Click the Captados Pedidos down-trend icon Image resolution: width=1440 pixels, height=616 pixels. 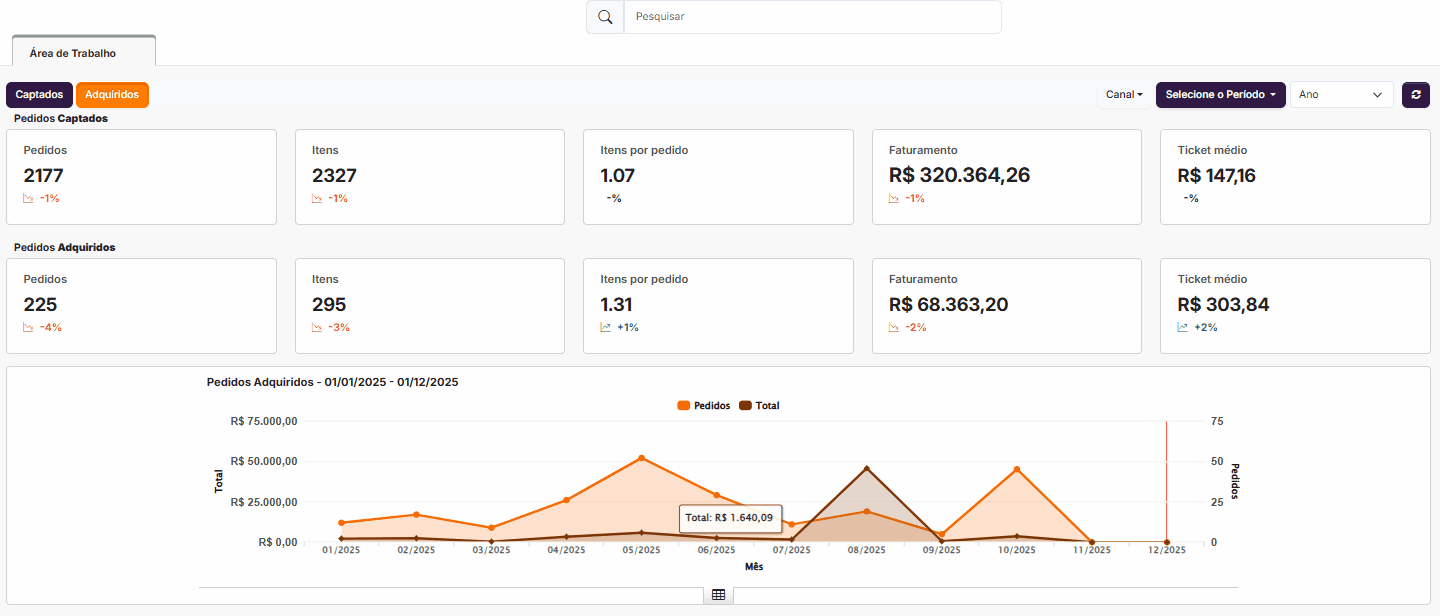28,199
